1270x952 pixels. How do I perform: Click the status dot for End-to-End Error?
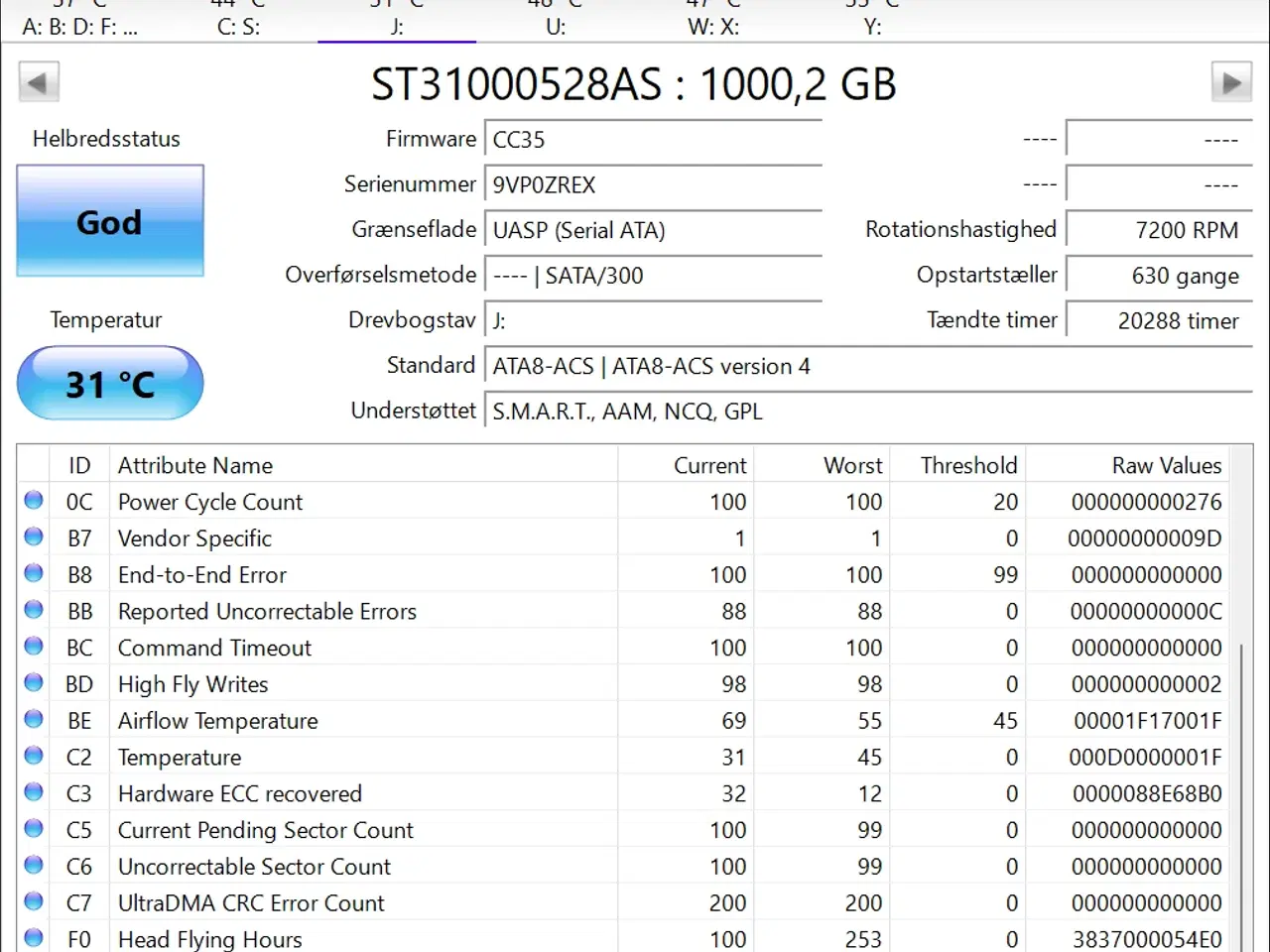point(34,573)
